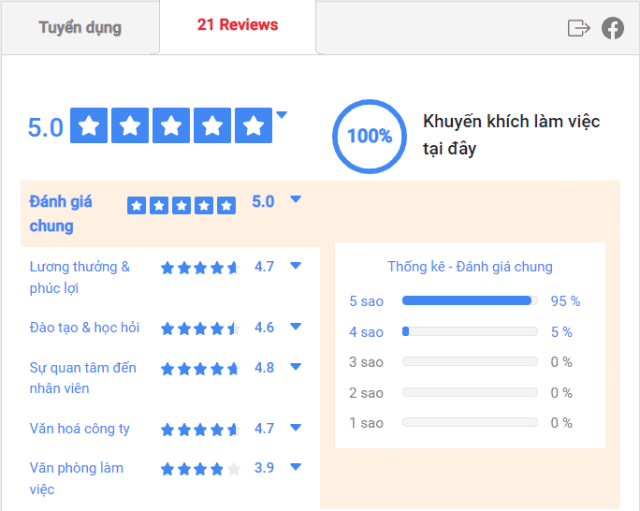The width and height of the screenshot is (640, 511).
Task: Click the Facebook icon
Action: click(613, 28)
